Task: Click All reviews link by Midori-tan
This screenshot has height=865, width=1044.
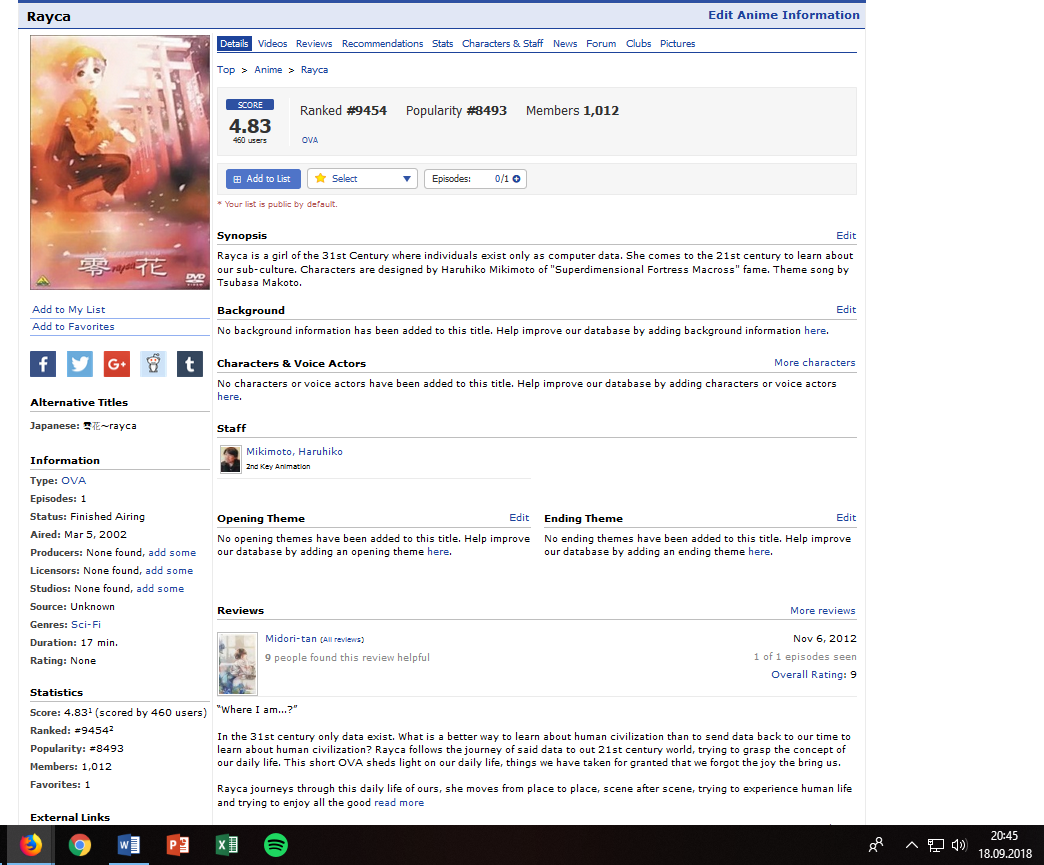Action: pos(342,639)
